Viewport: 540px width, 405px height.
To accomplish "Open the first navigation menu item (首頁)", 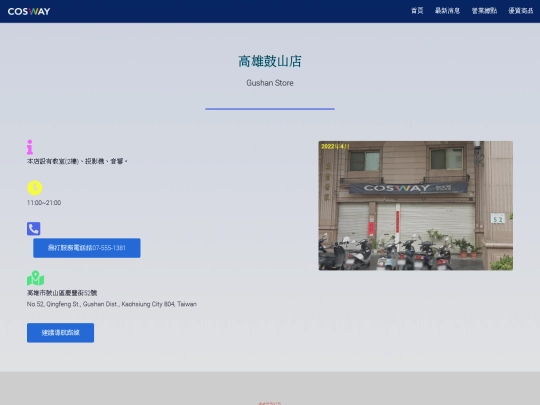I will coord(417,11).
